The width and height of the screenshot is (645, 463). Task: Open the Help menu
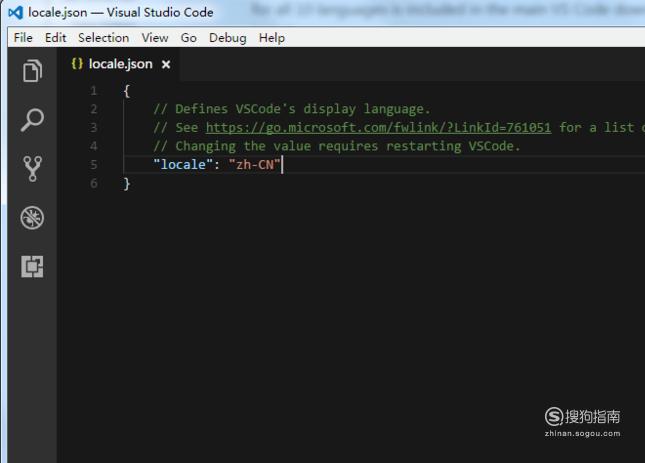tap(272, 38)
